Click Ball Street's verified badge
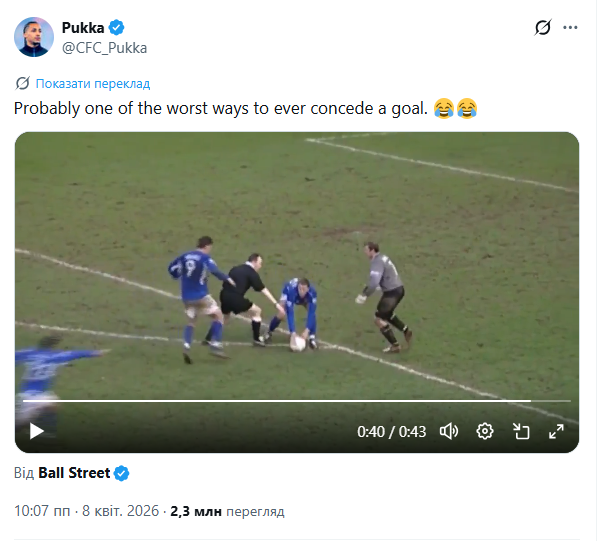The width and height of the screenshot is (604, 541). [x=122, y=473]
